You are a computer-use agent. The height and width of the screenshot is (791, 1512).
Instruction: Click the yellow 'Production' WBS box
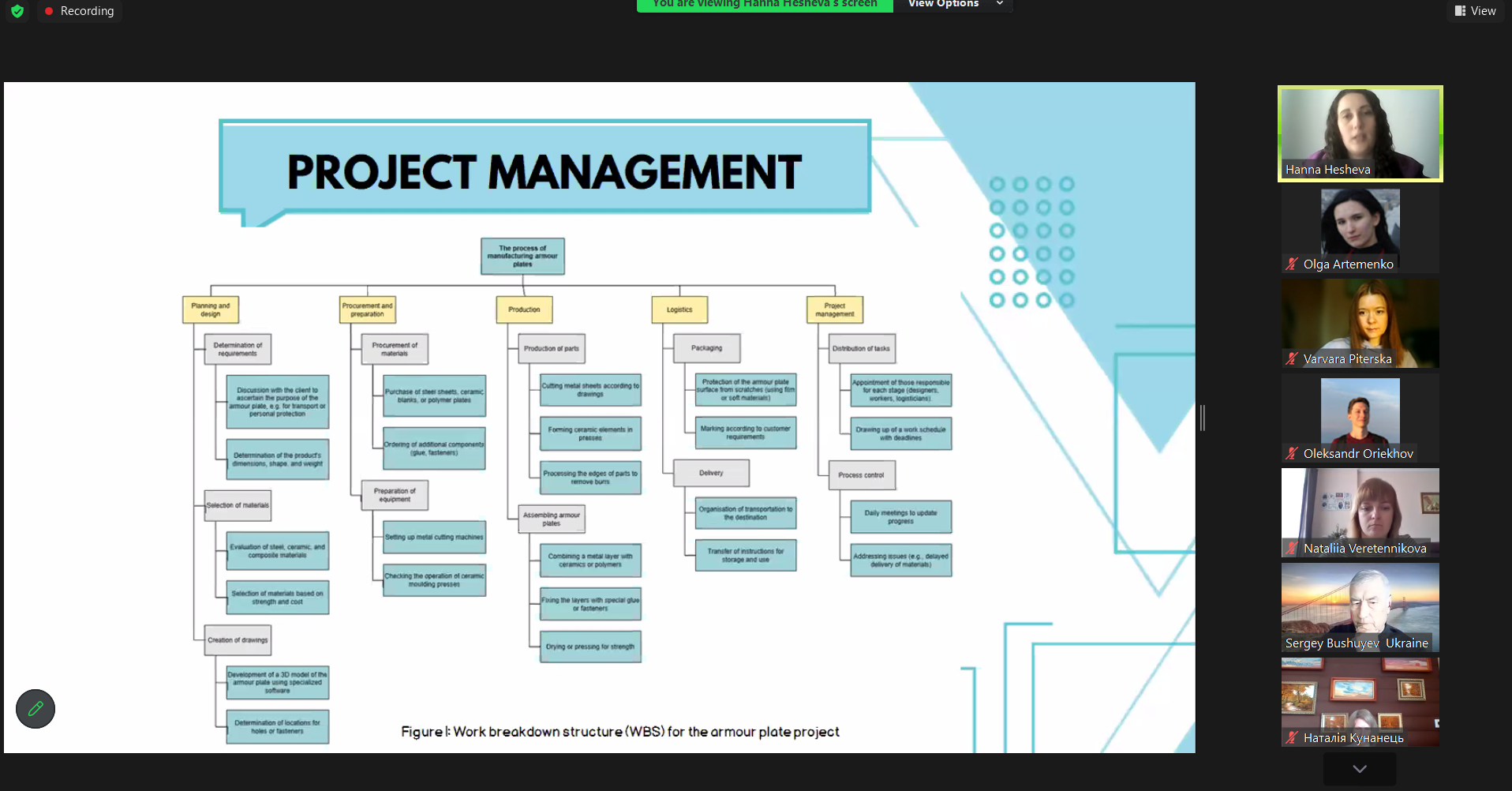pyautogui.click(x=525, y=309)
